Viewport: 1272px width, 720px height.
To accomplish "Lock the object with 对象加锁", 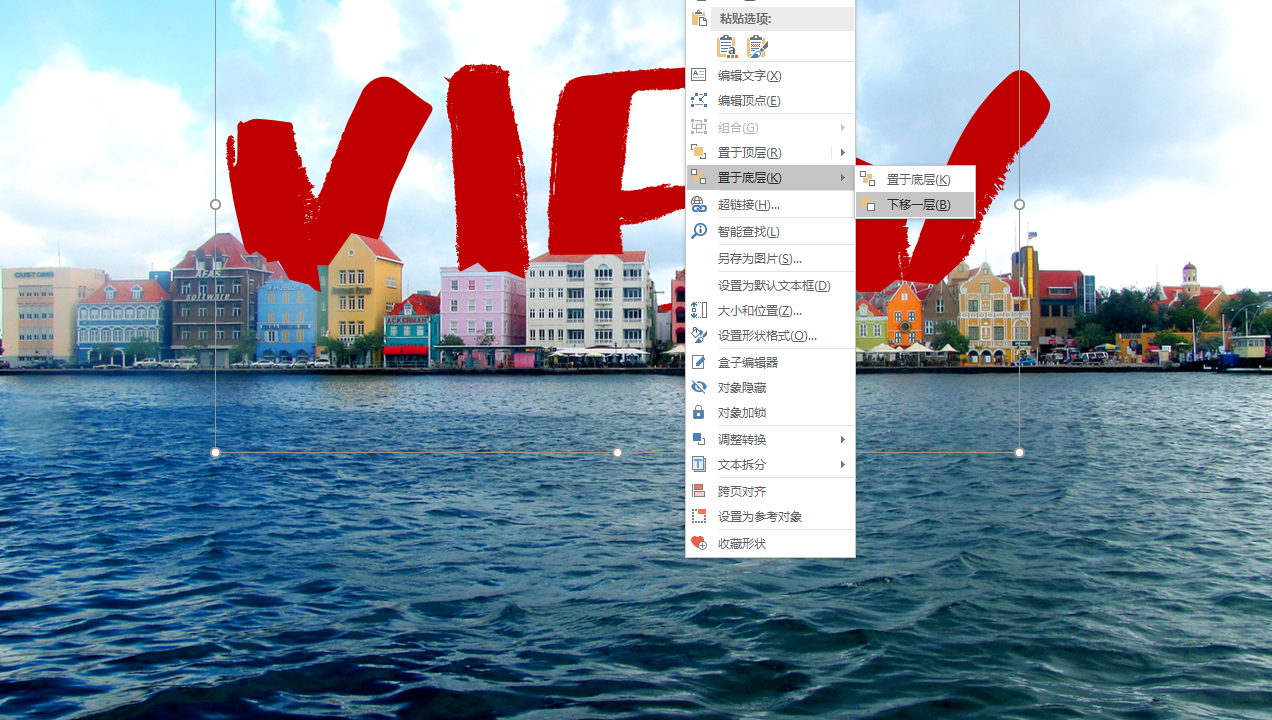I will [699, 412].
